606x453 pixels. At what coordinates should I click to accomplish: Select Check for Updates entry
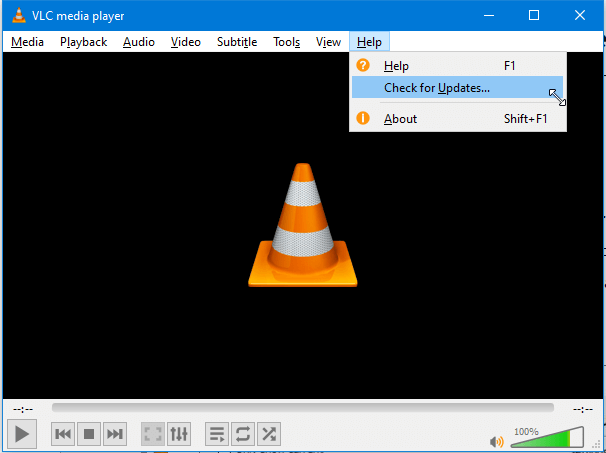pyautogui.click(x=458, y=87)
